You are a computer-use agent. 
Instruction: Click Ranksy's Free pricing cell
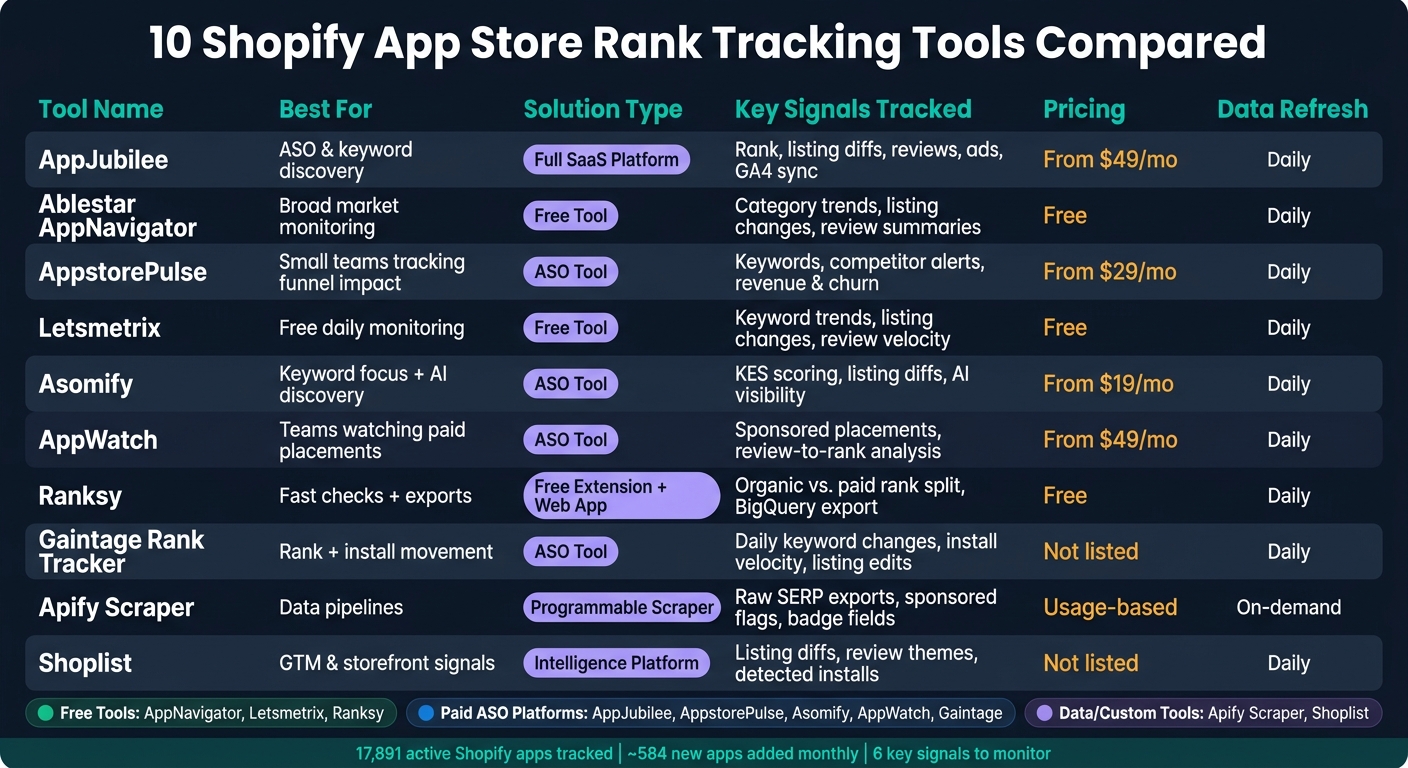(1065, 496)
